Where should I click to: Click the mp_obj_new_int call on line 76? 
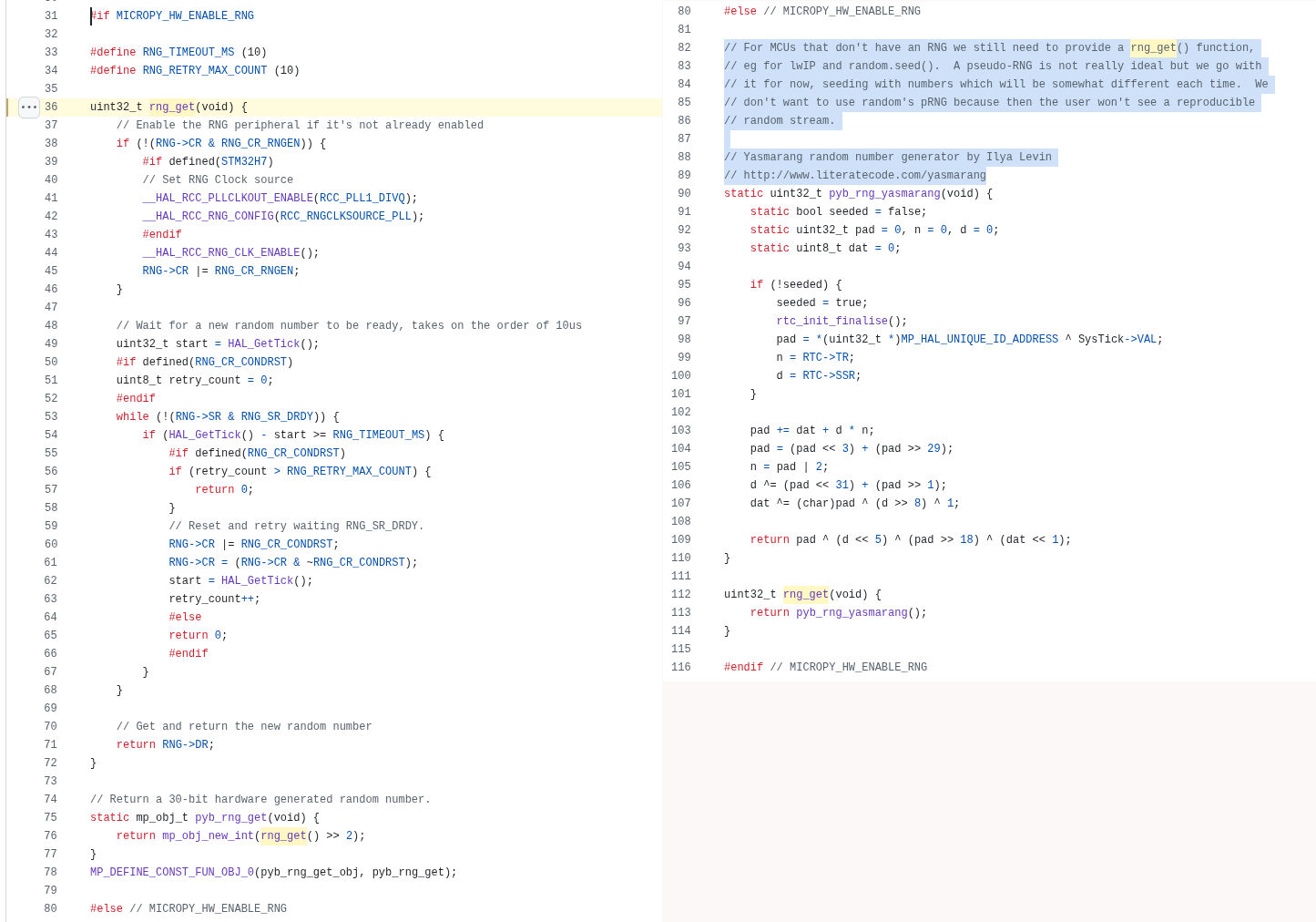coord(208,835)
